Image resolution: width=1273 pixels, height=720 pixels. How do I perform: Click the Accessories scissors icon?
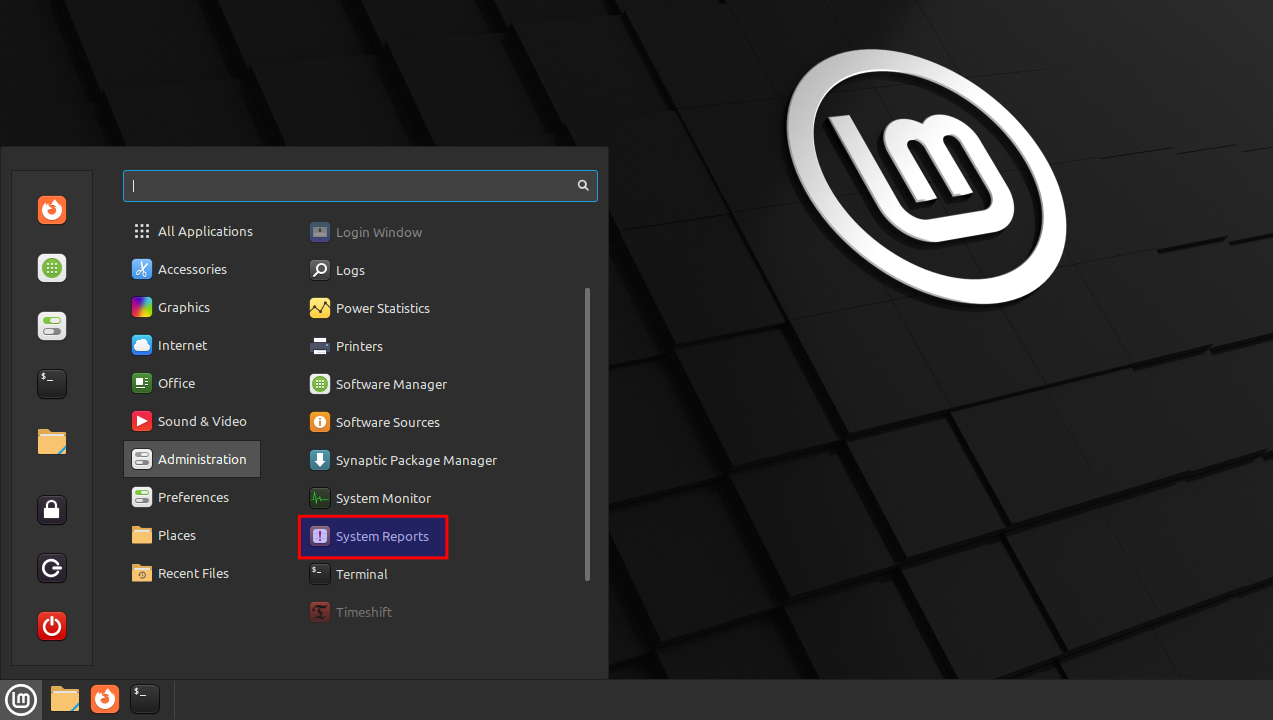coord(142,269)
